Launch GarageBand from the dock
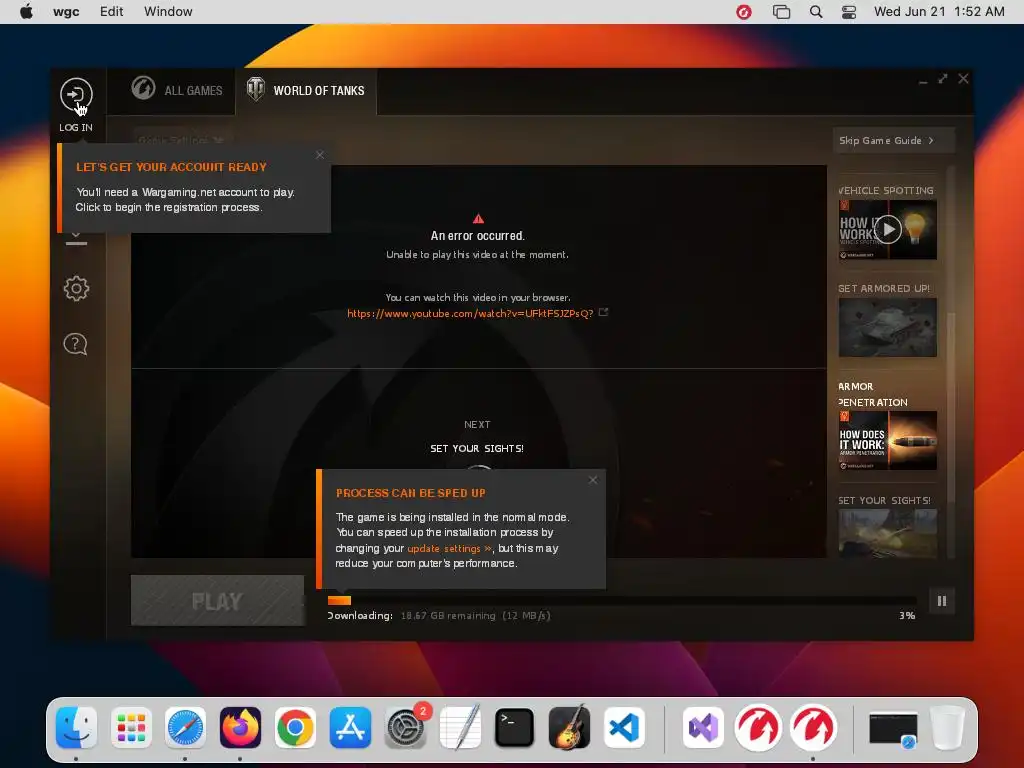 pyautogui.click(x=569, y=727)
